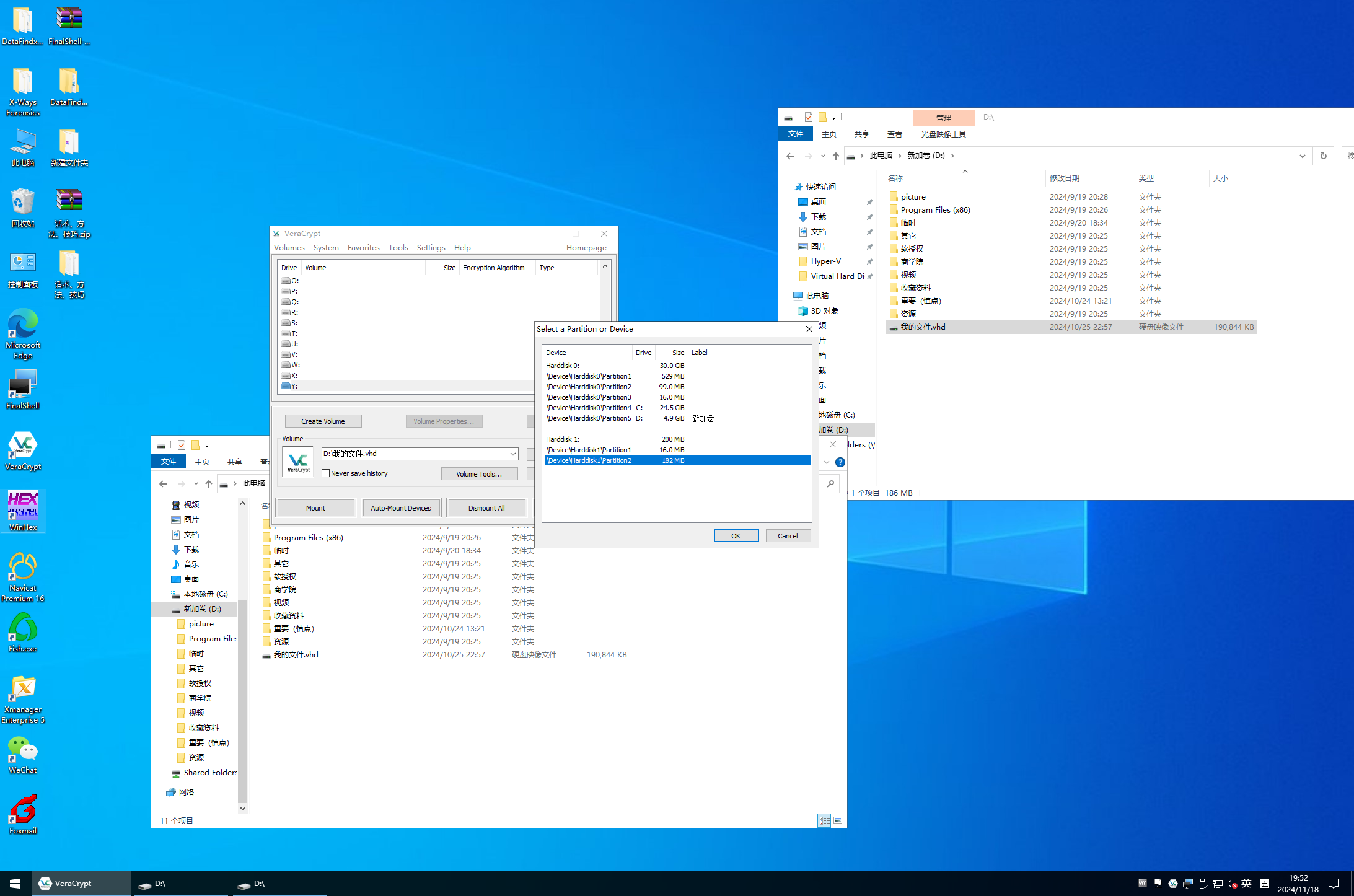This screenshot has width=1354, height=896.
Task: Click the VeraCrypt logo in Volume section
Action: point(298,461)
